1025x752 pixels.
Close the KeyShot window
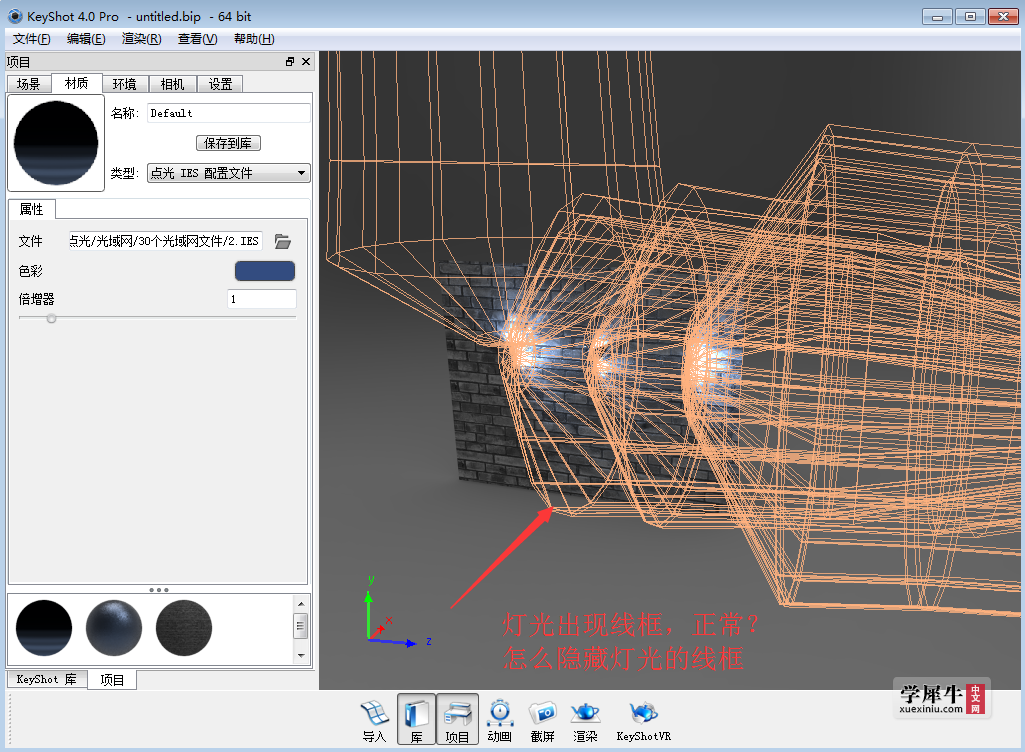(x=1003, y=16)
